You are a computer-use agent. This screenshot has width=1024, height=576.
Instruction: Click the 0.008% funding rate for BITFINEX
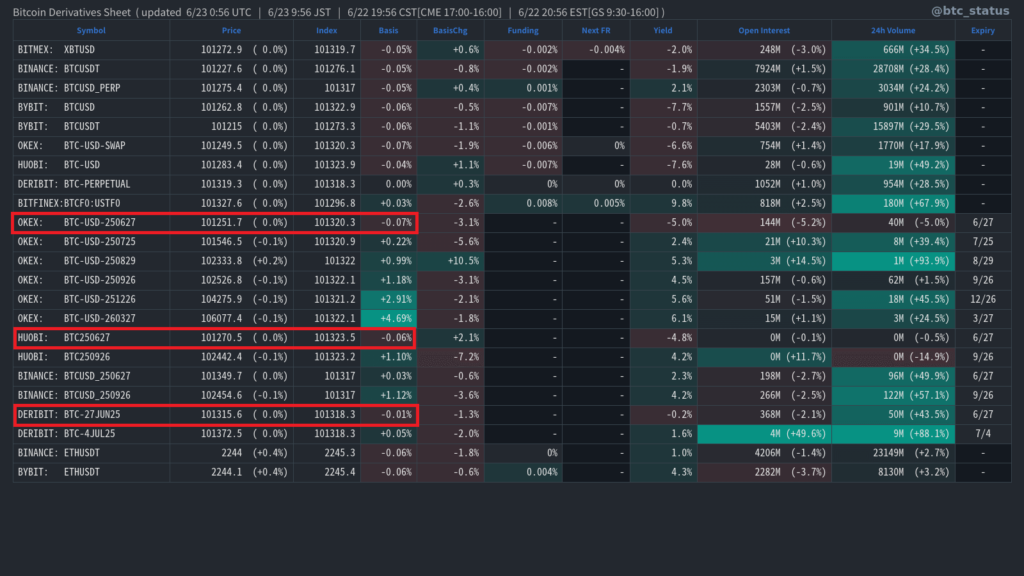523,203
